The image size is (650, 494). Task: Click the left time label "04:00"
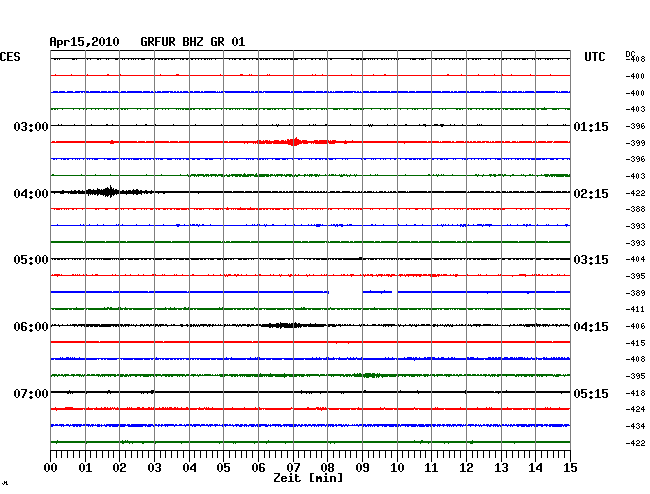31,194
